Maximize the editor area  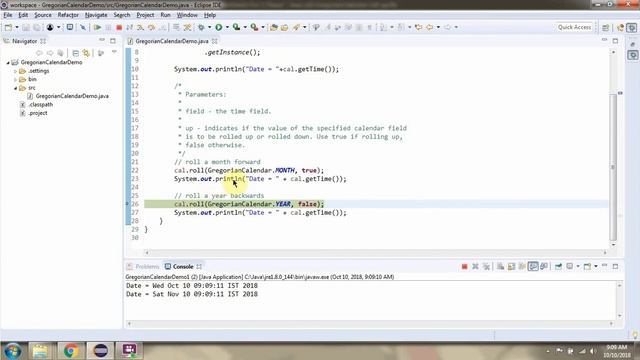point(615,41)
